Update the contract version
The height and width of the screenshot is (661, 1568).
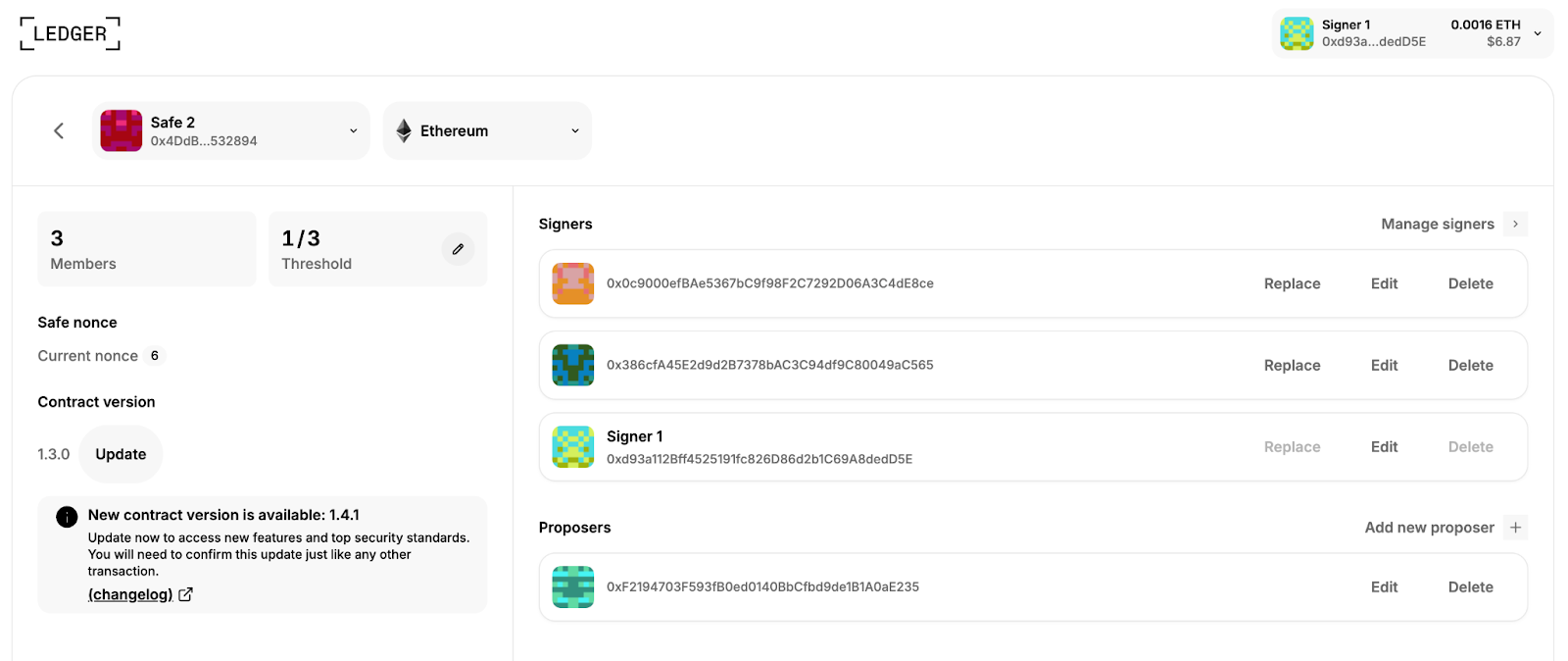pos(121,454)
